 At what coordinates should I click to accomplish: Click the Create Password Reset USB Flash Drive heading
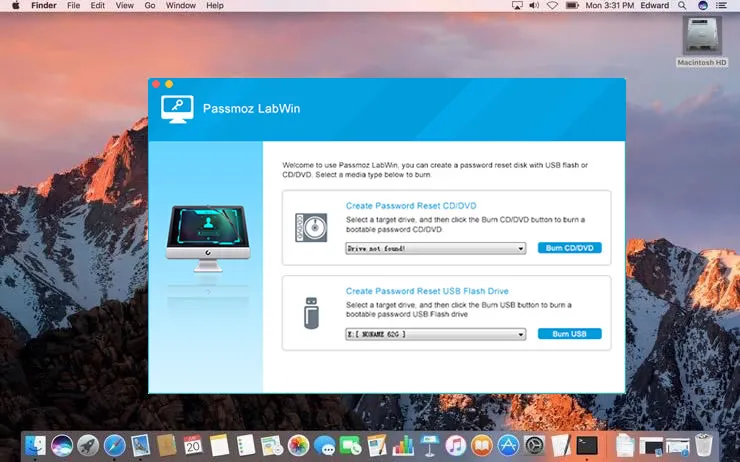click(x=427, y=291)
